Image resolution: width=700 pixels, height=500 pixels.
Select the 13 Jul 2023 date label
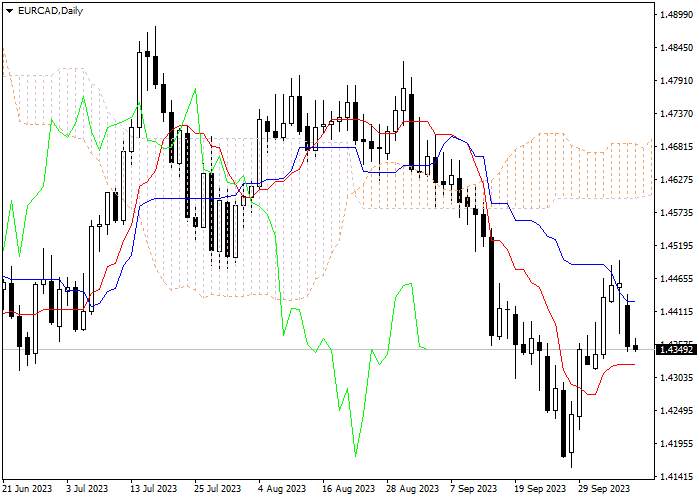coord(153,489)
